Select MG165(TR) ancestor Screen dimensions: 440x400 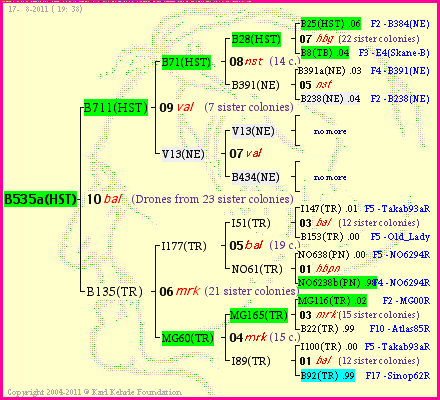pos(259,315)
